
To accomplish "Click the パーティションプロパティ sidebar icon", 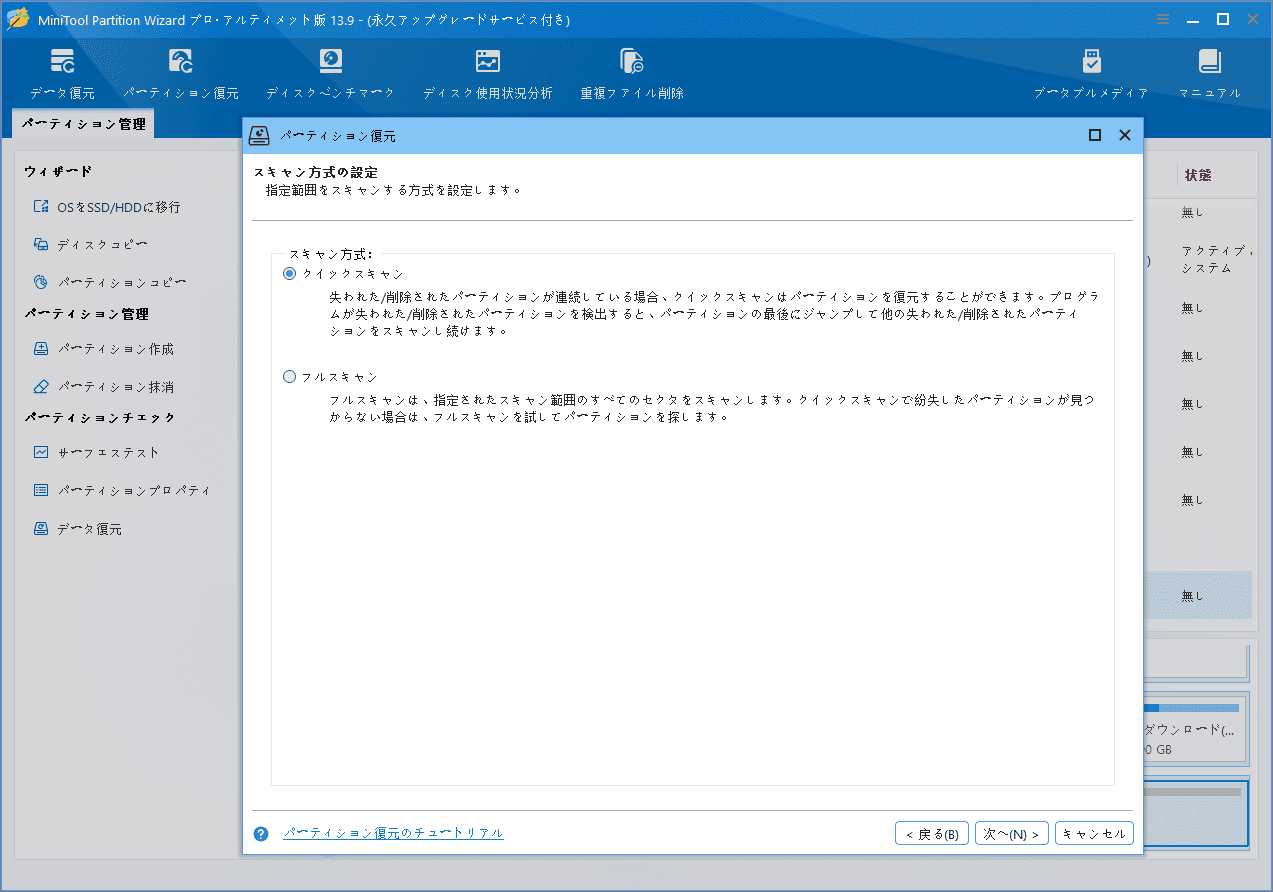I will pyautogui.click(x=41, y=490).
